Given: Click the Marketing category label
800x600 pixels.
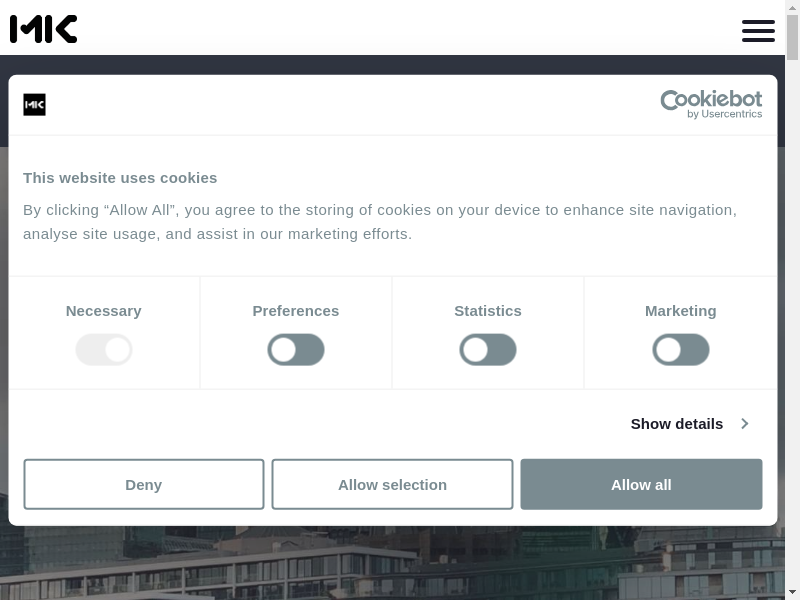Looking at the screenshot, I should click(681, 311).
